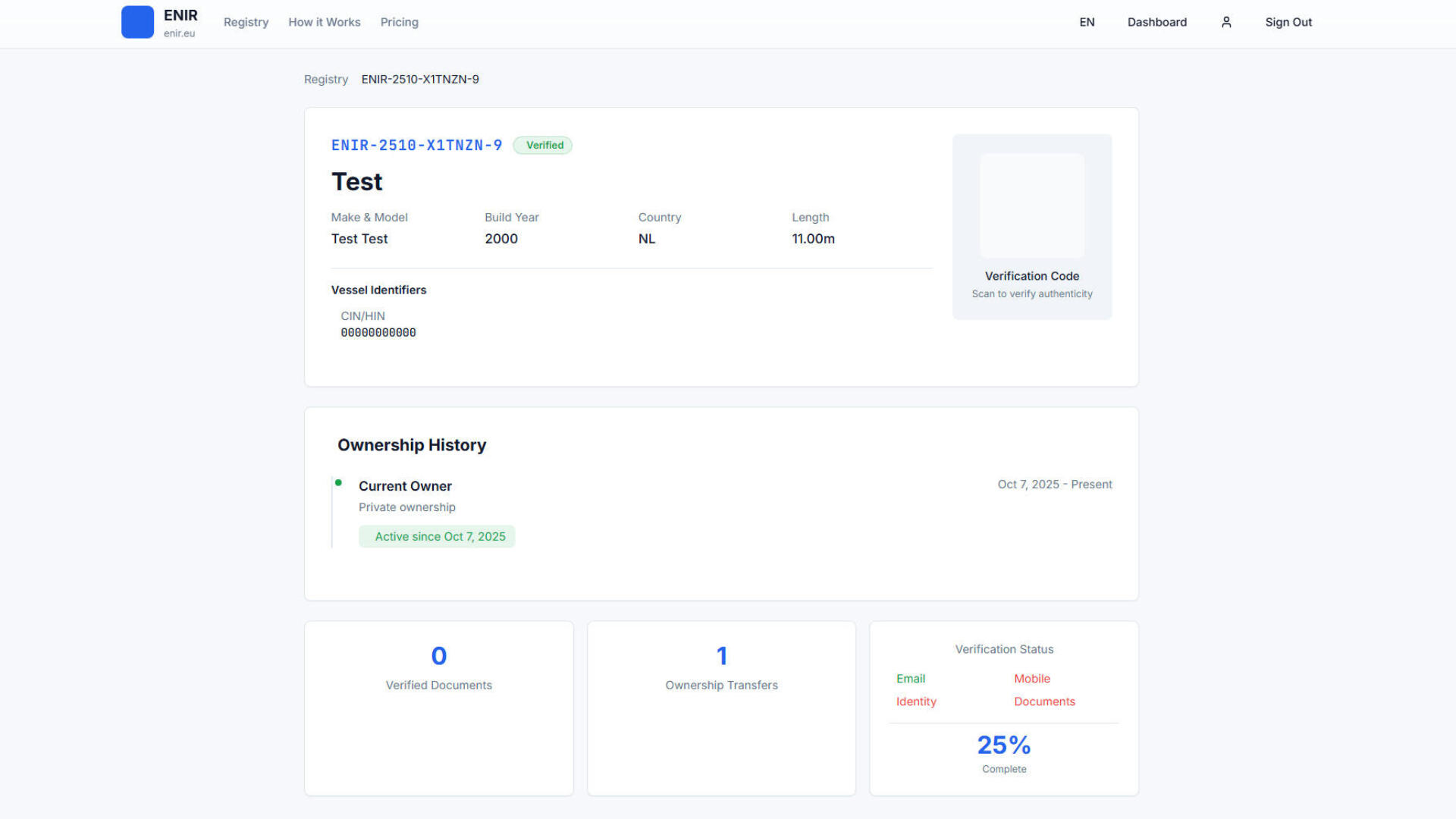1456x819 pixels.
Task: Click the Registry breadcrumb link
Action: tap(325, 79)
